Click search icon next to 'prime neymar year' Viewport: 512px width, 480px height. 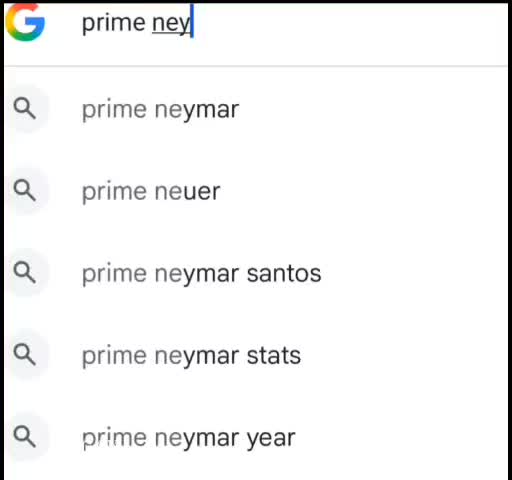(x=25, y=436)
